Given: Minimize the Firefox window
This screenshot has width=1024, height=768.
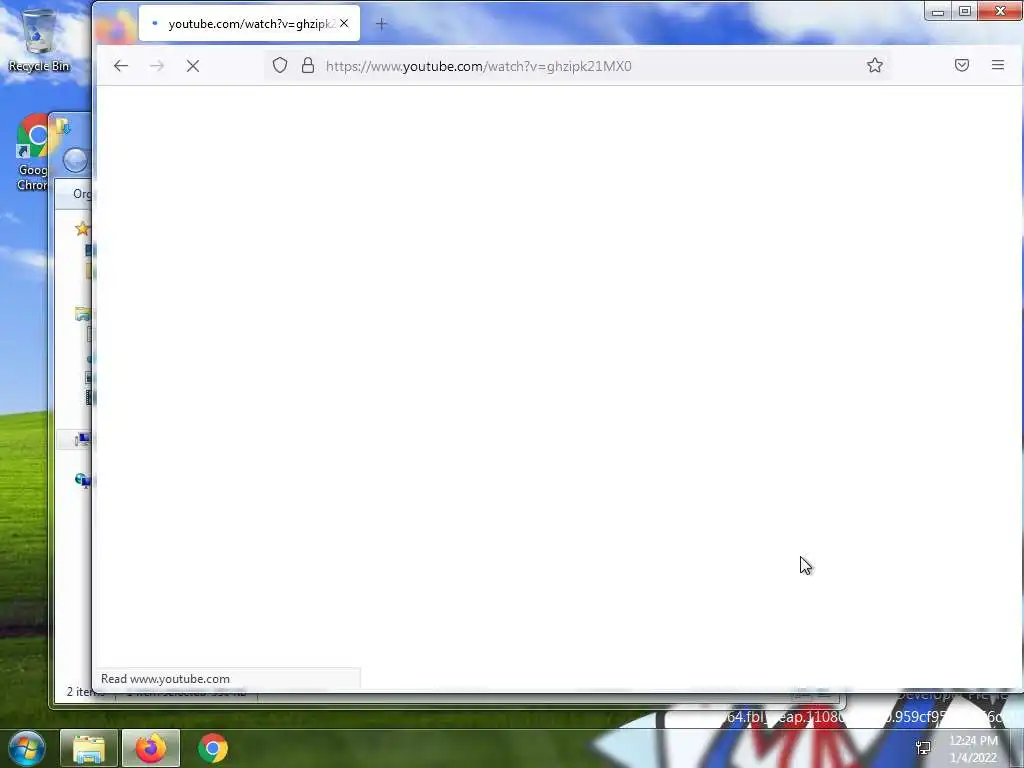Looking at the screenshot, I should click(x=938, y=11).
